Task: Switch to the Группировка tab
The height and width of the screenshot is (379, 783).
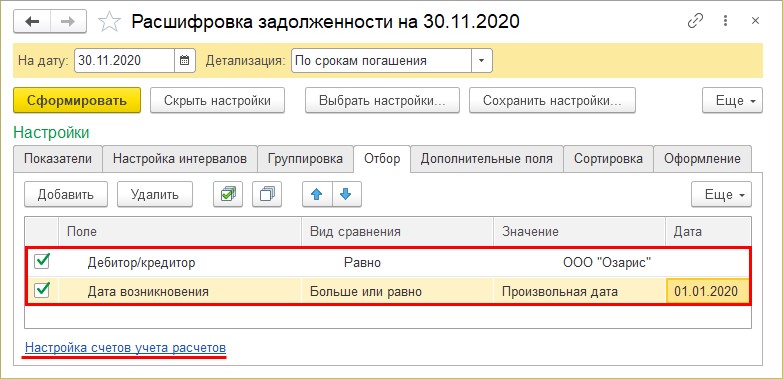Action: [305, 159]
